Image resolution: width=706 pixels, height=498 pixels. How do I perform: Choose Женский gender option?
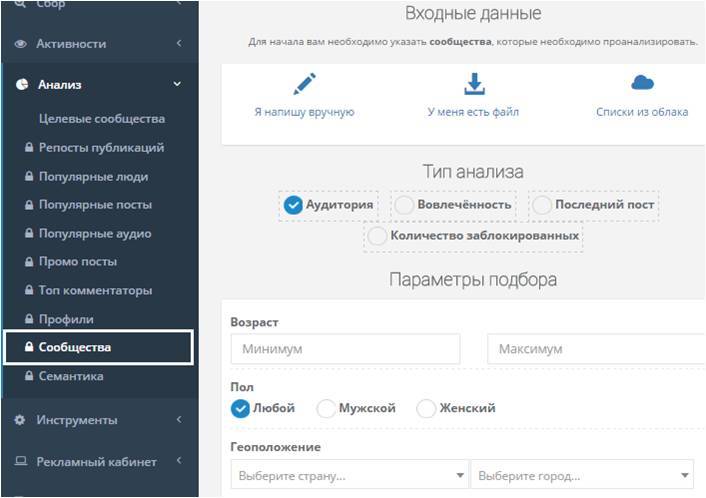tap(426, 408)
